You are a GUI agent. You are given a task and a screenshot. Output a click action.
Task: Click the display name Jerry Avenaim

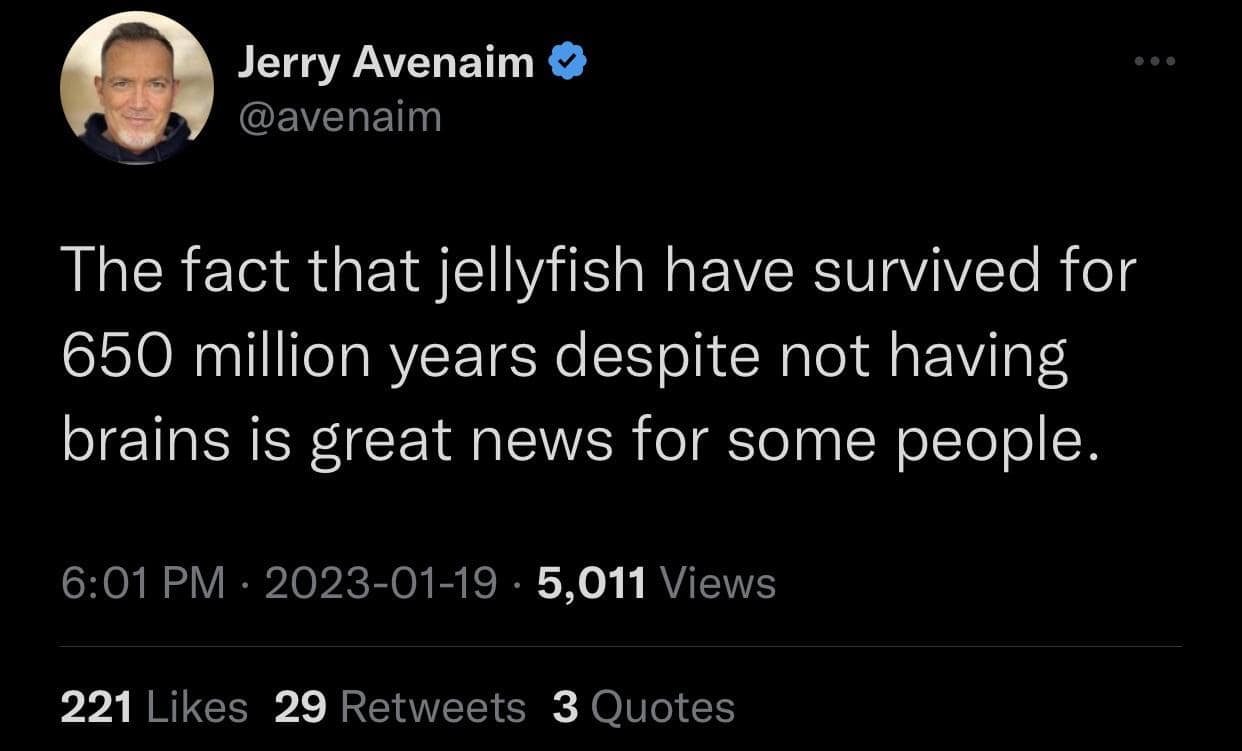click(386, 64)
